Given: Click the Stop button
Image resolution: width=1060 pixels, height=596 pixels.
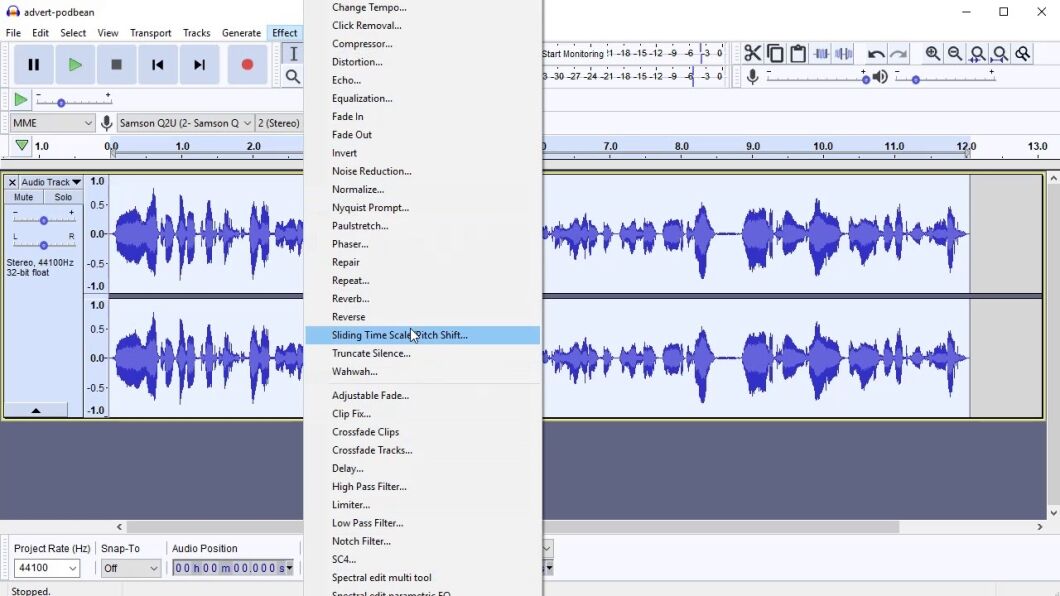Looking at the screenshot, I should pos(116,64).
